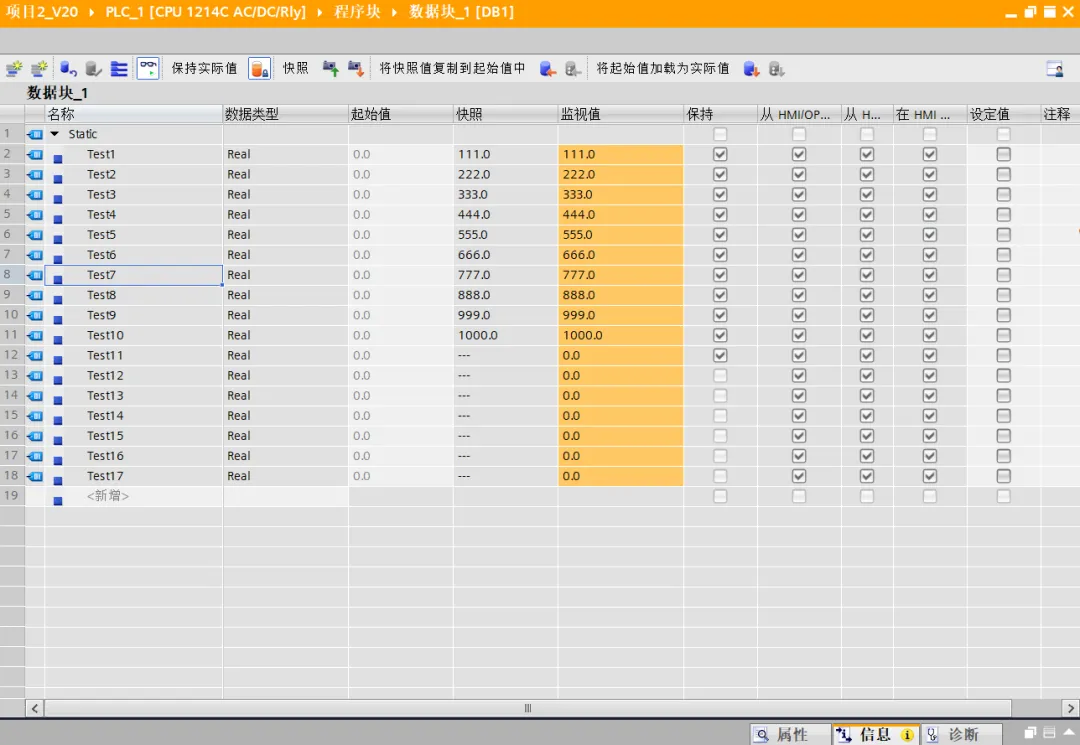
Task: Click the blue square icon beside Test3
Action: [x=58, y=199]
